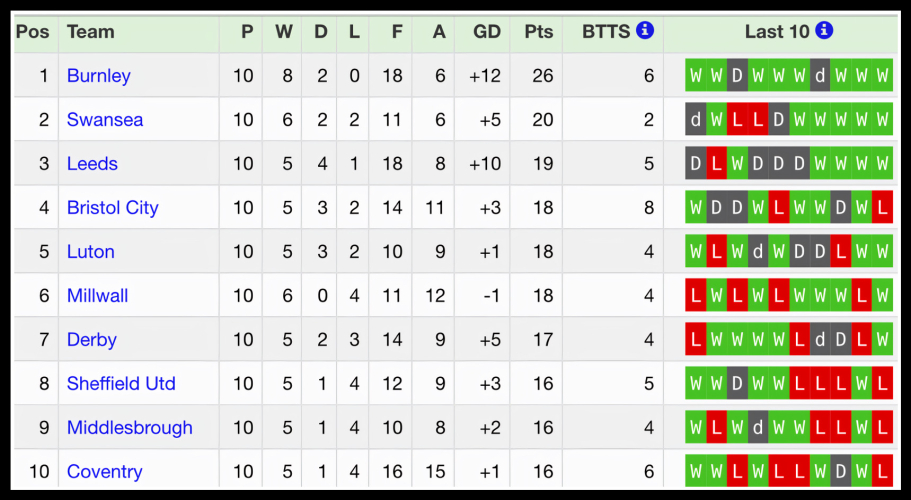Click the BTTS info icon
The height and width of the screenshot is (500, 911).
point(645,31)
